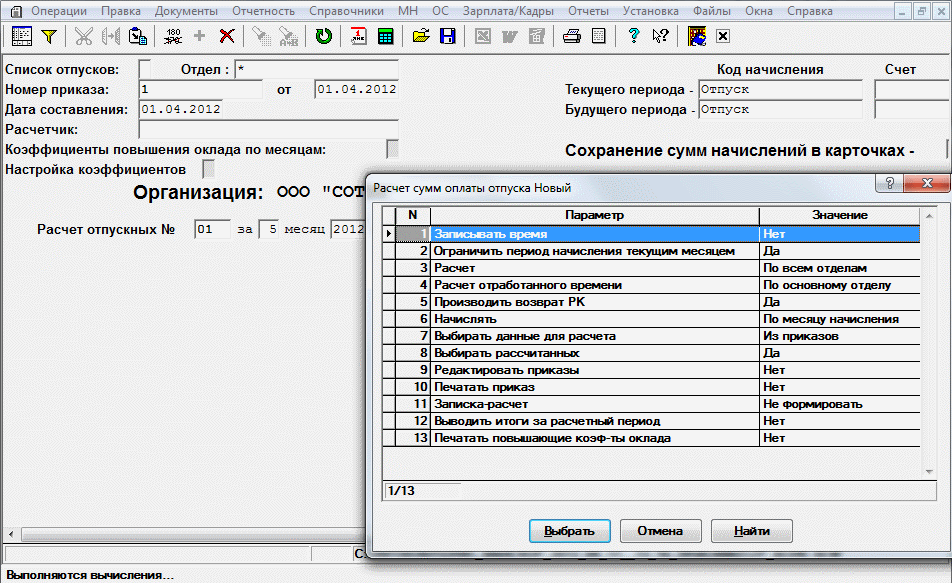Click the dialog list scroll-up arrow
The width and height of the screenshot is (952, 583).
coord(928,216)
